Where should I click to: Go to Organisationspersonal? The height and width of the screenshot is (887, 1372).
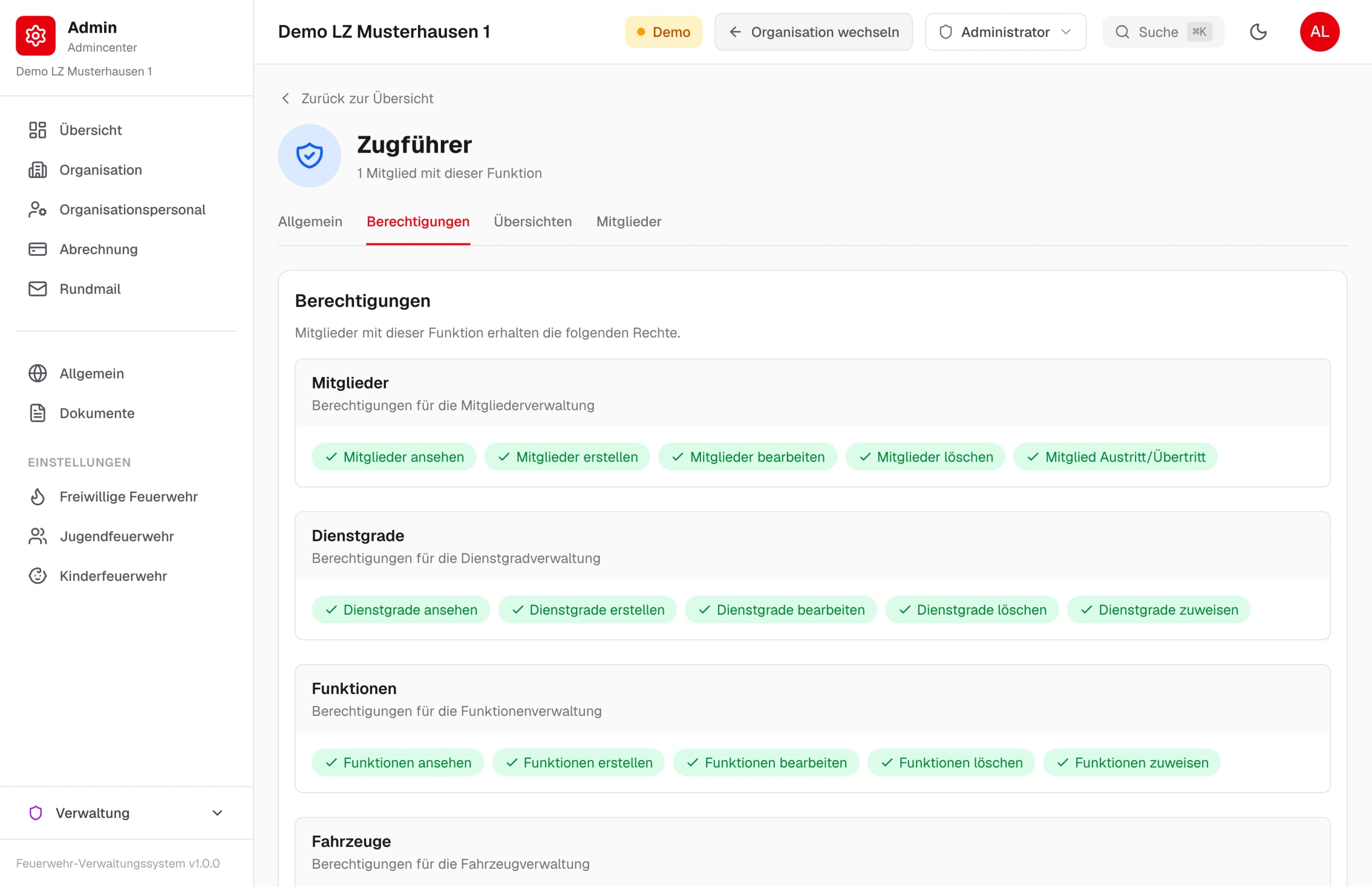click(x=126, y=210)
